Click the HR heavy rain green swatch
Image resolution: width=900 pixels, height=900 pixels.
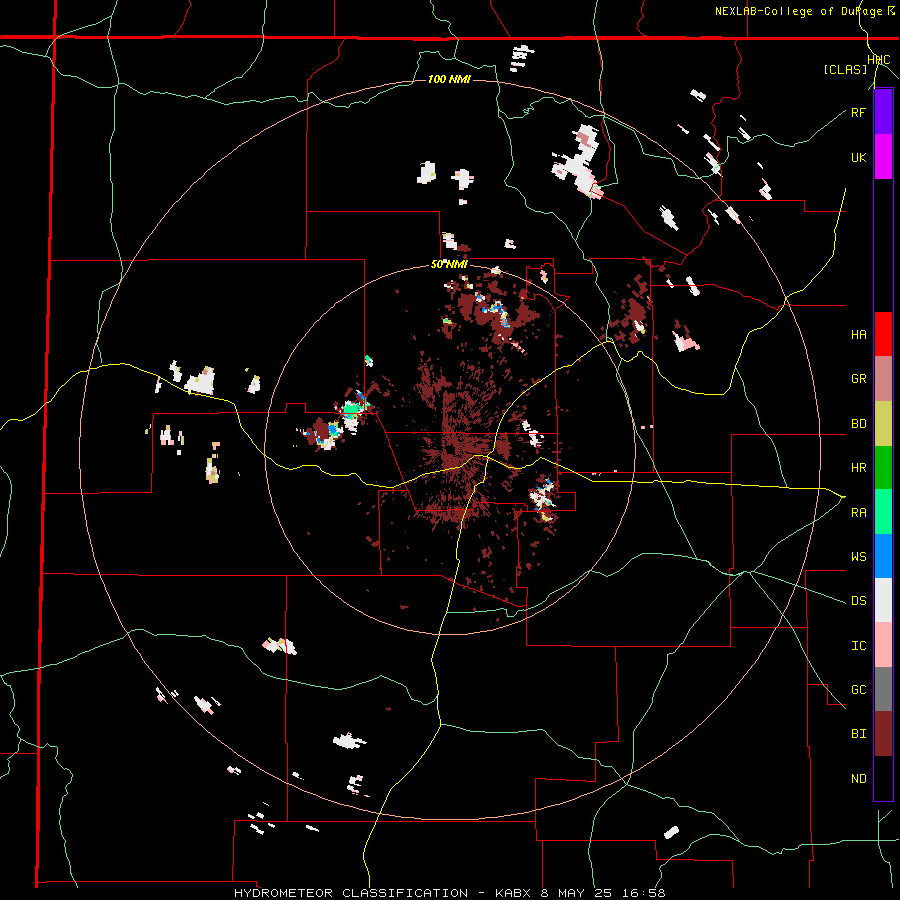pyautogui.click(x=883, y=468)
